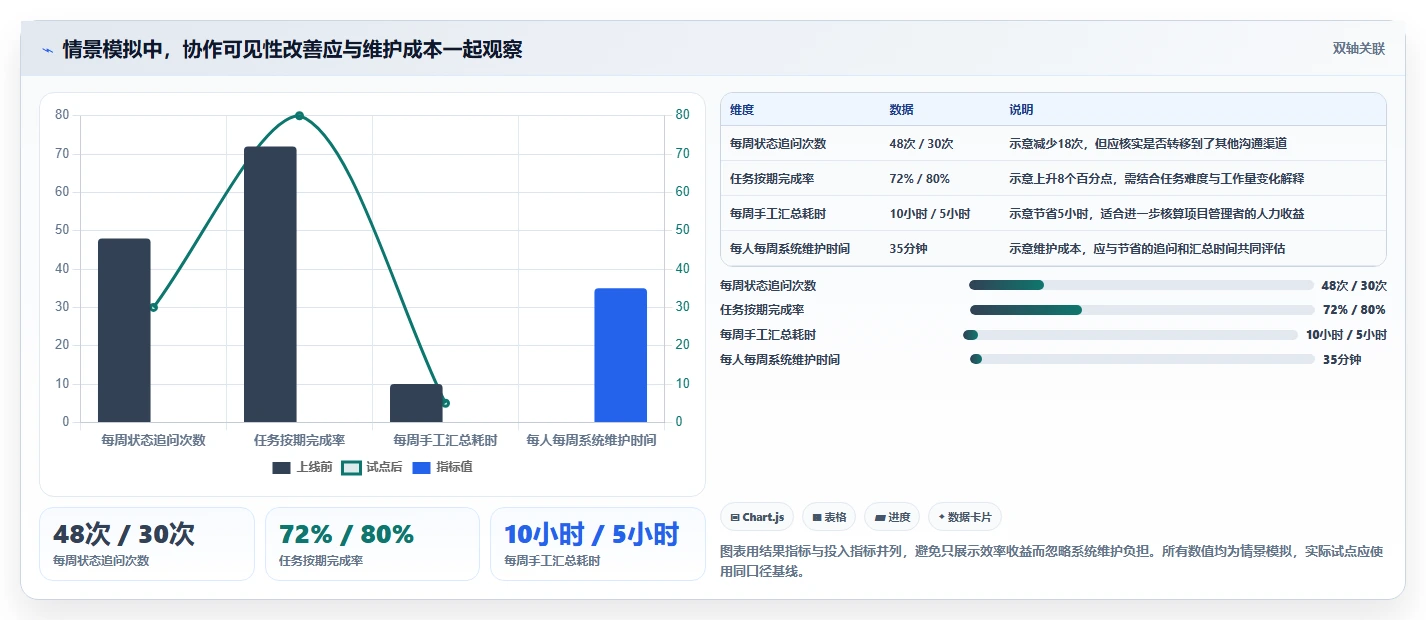The width and height of the screenshot is (1426, 620).
Task: Click the footer paragraph starting 图表用结果指标
Action: [x=1052, y=562]
